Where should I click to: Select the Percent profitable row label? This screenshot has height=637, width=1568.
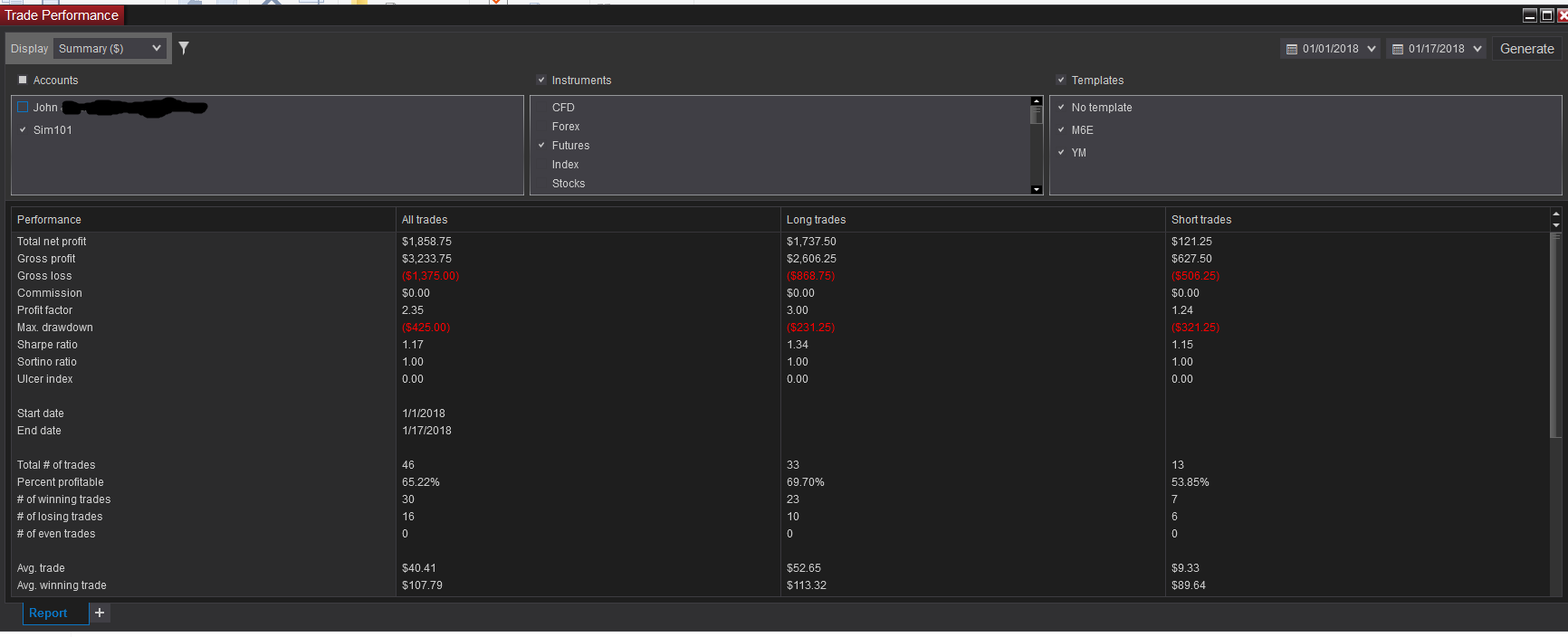pos(61,482)
